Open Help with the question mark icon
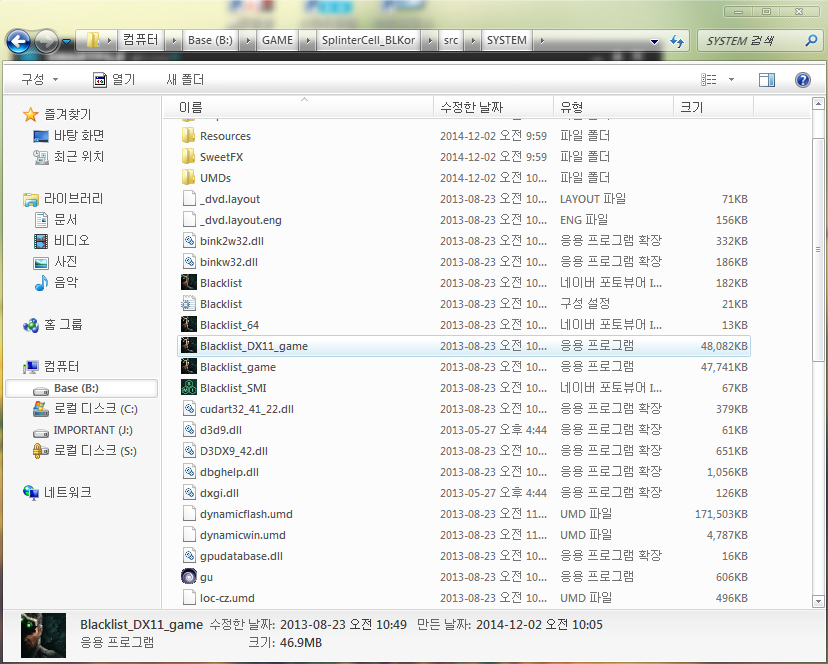This screenshot has width=828, height=664. coord(803,79)
